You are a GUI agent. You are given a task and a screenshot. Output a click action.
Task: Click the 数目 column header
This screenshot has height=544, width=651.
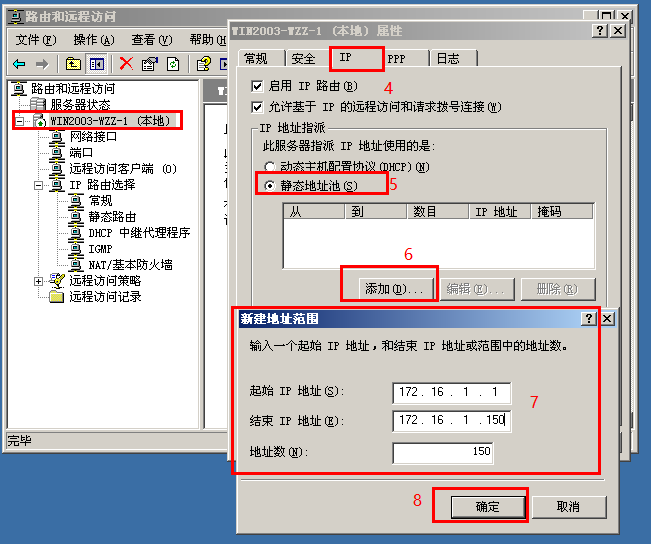pos(437,211)
